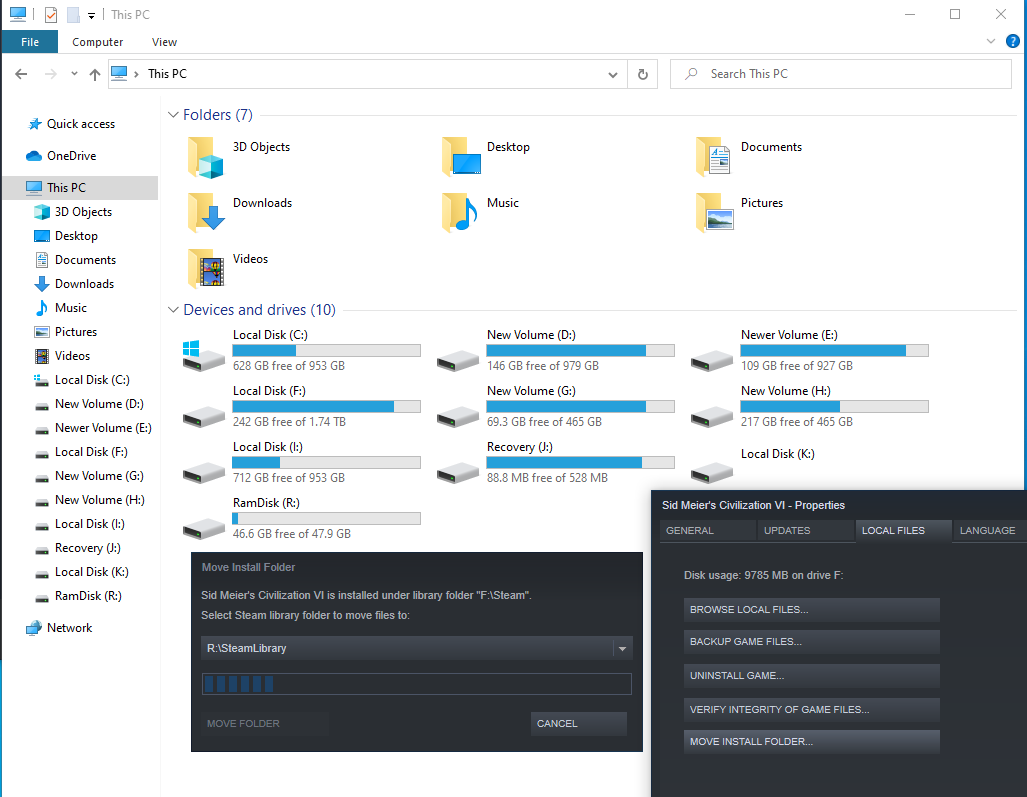Click the Recovery (J:) usage bar
1027x797 pixels.
coord(580,462)
